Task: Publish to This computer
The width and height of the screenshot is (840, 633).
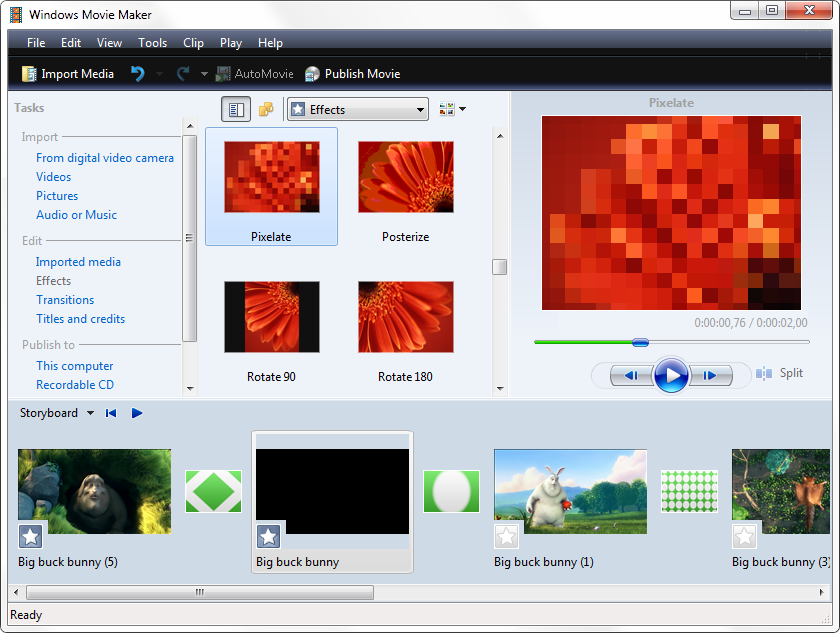Action: click(74, 366)
